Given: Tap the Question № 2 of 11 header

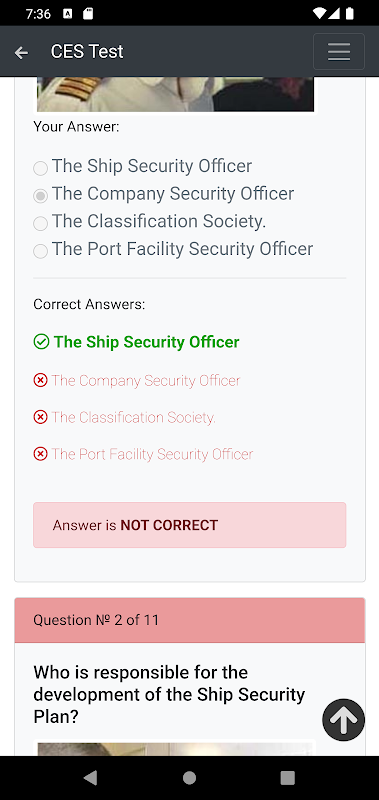Looking at the screenshot, I should click(190, 620).
